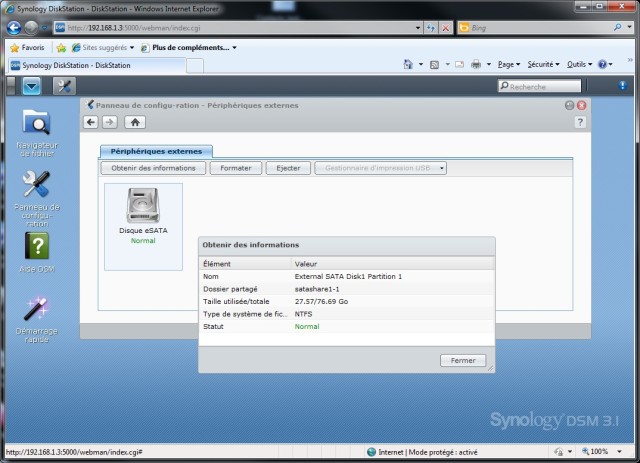This screenshot has width=640, height=463.
Task: Open Plus de compléments link
Action: click(x=189, y=48)
